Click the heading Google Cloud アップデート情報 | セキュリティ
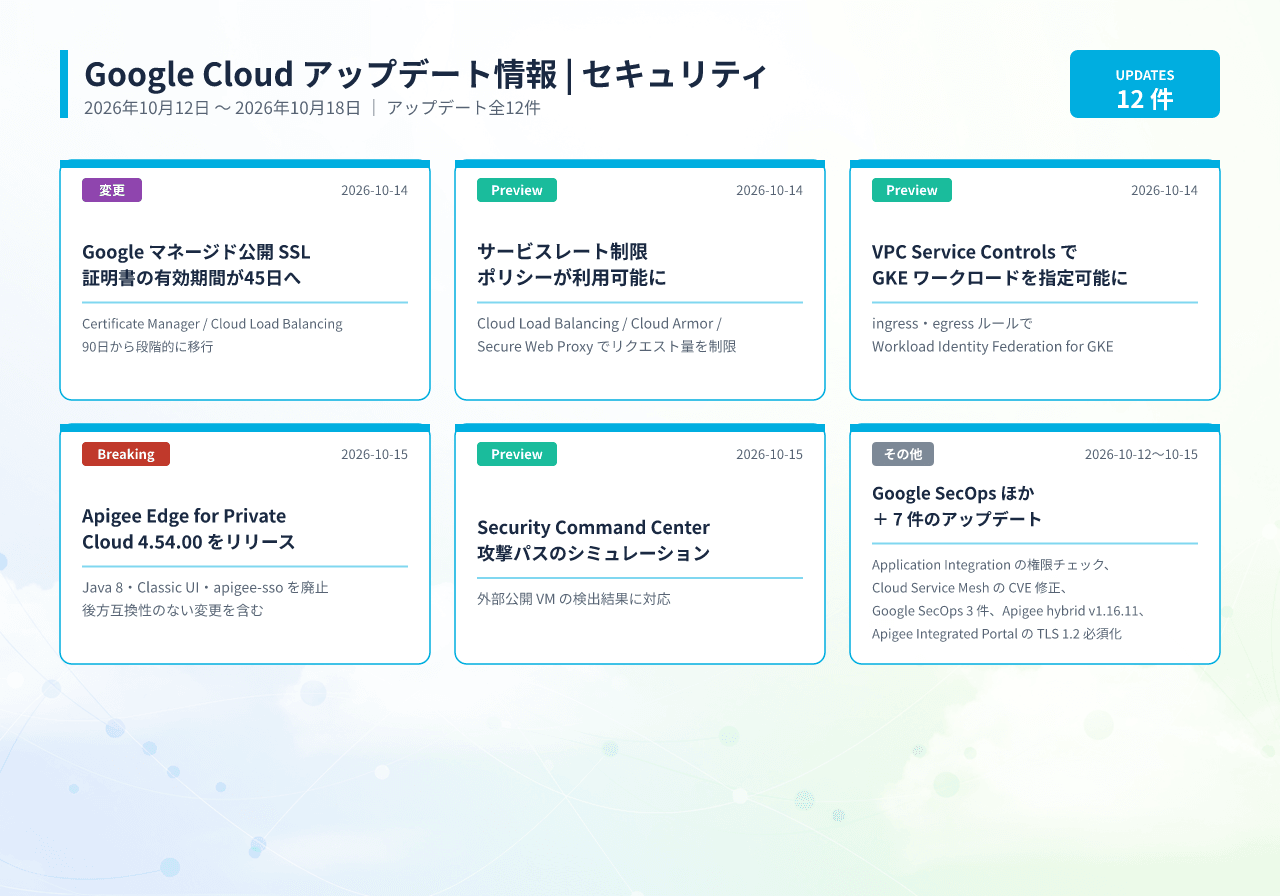 click(426, 74)
